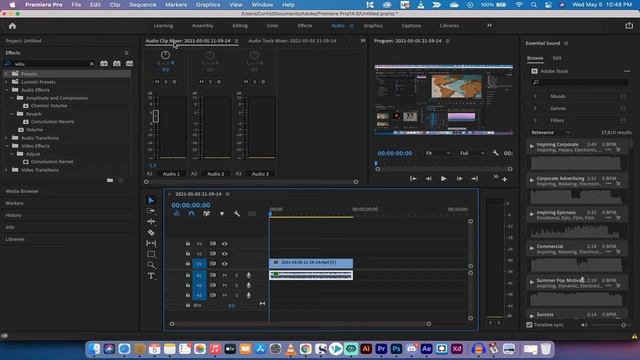Switch to the Audio Track Mixer tab
Screen dimensions: 640x360
292,41
